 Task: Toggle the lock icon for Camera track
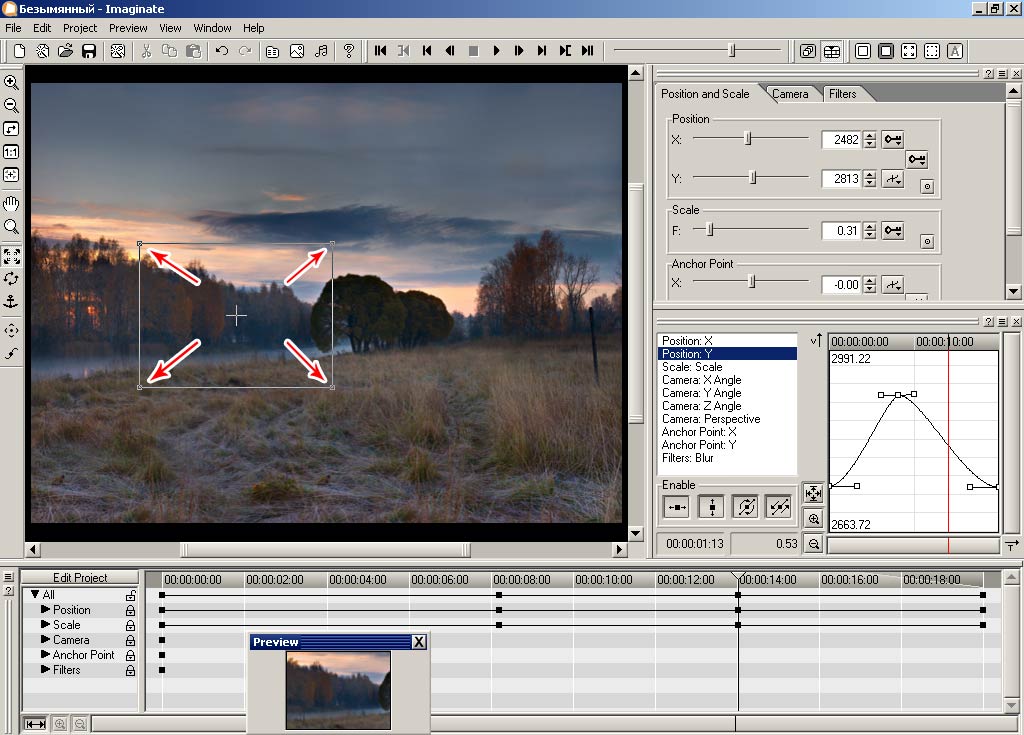point(130,640)
